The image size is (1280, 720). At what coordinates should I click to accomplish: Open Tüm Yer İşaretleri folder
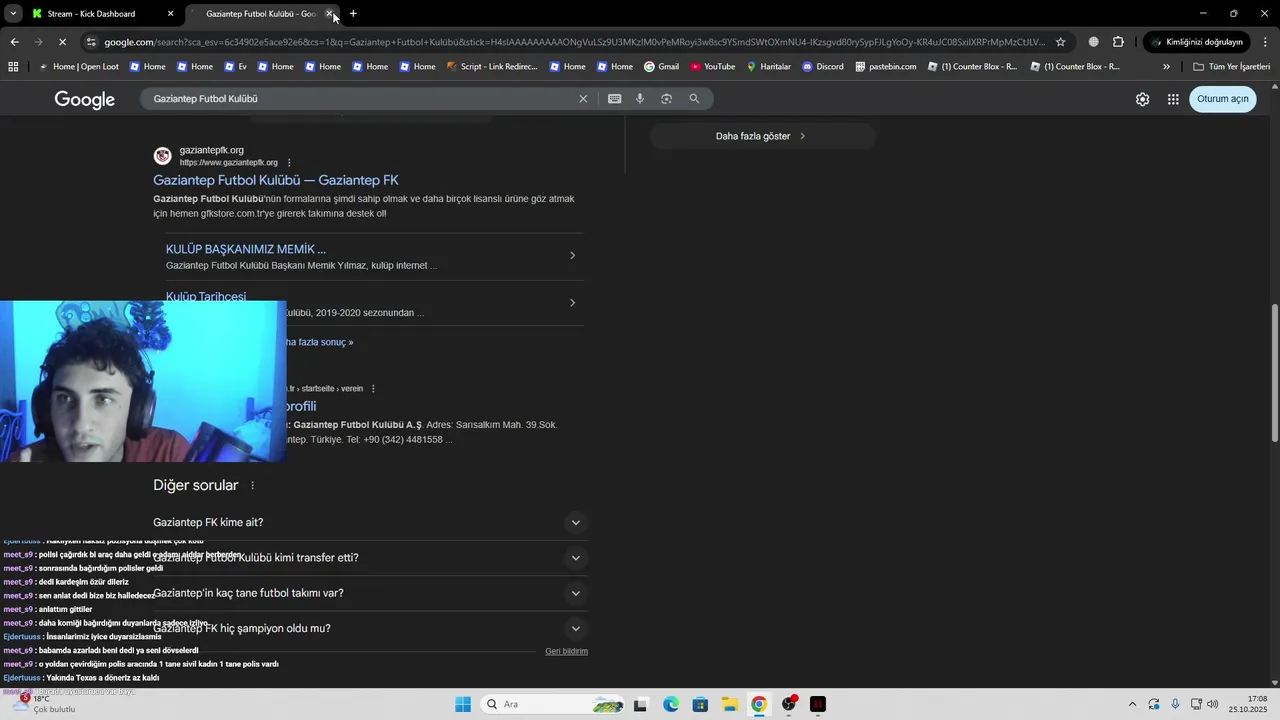tap(1232, 67)
